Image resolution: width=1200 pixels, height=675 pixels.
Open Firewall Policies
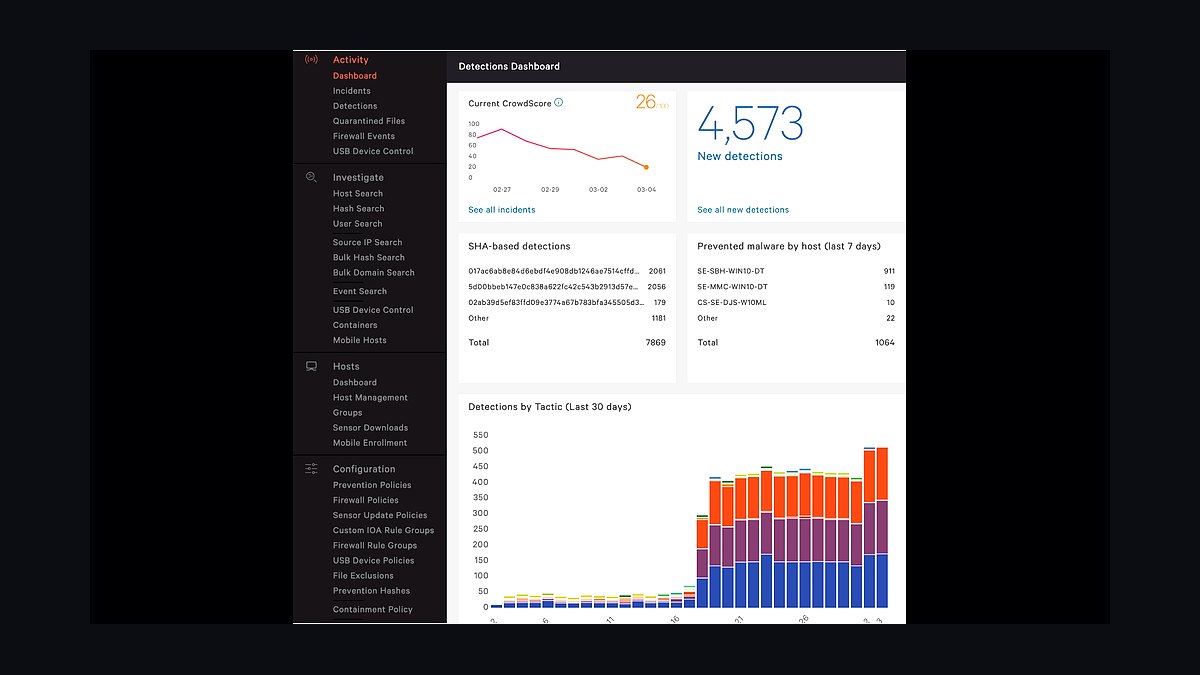(366, 500)
